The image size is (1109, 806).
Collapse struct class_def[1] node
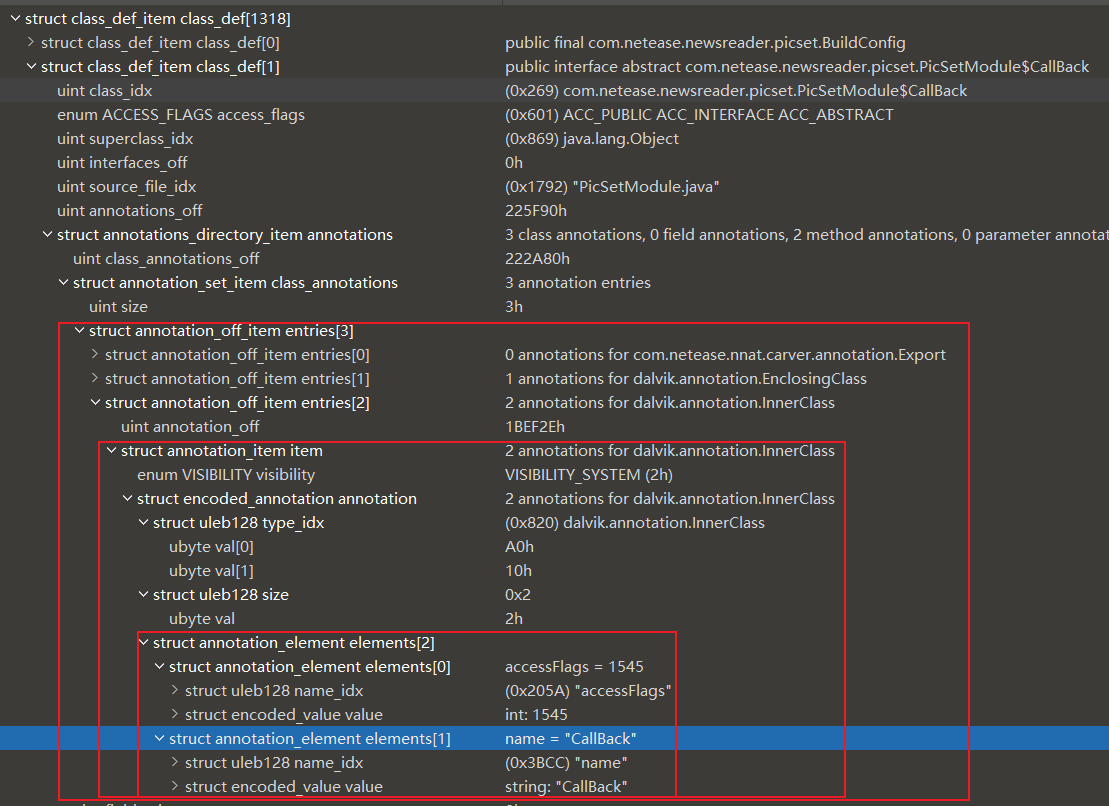(x=31, y=67)
